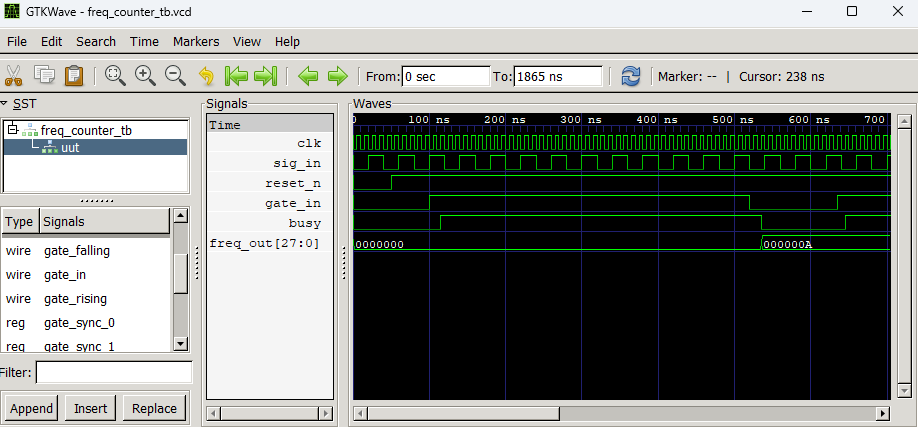Click the yellow Undo zoom arrow
Viewport: 918px width, 427px height.
coord(206,76)
